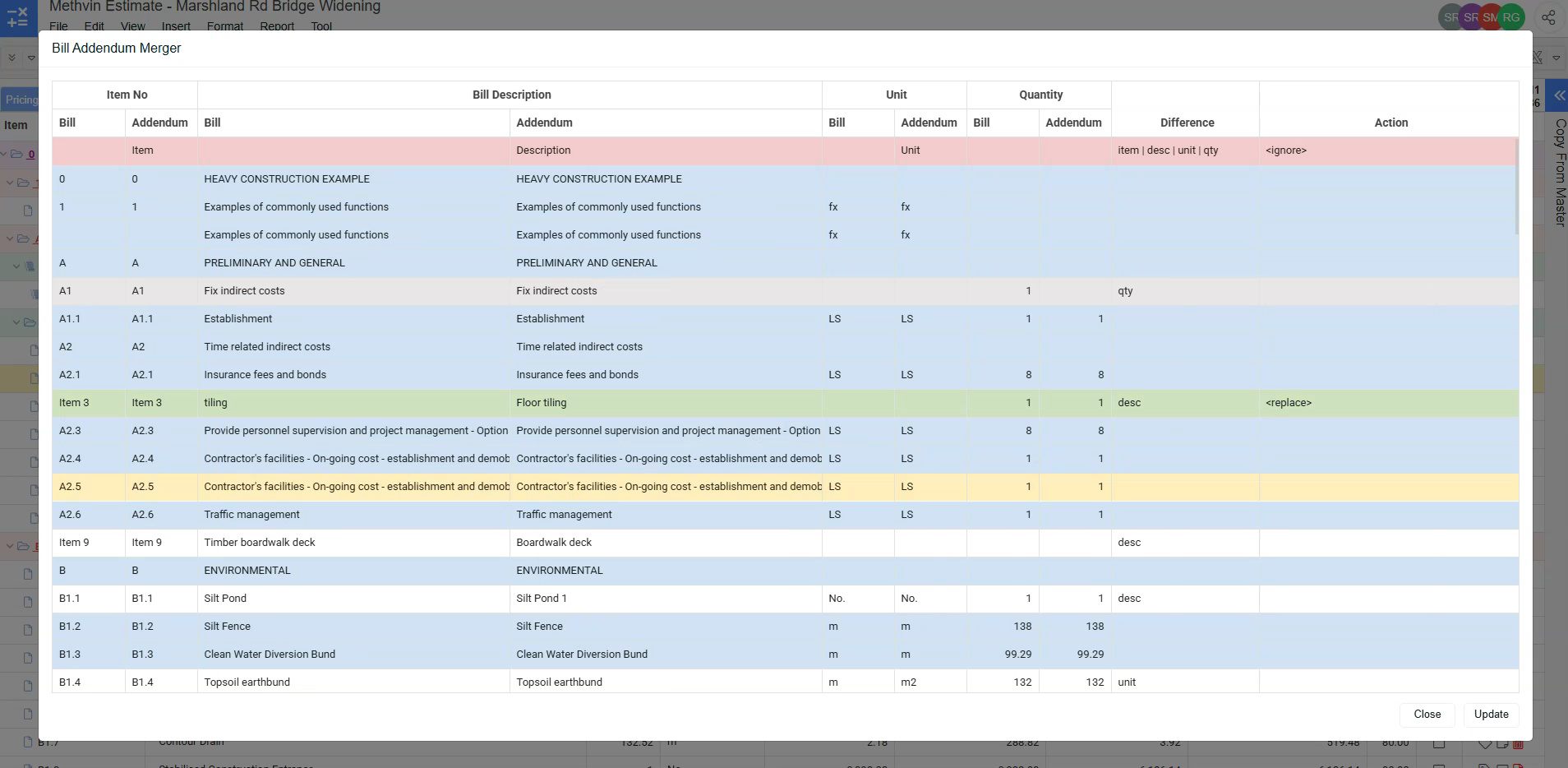Click the Close button in dialog
Viewport: 1568px width, 768px height.
[1427, 714]
